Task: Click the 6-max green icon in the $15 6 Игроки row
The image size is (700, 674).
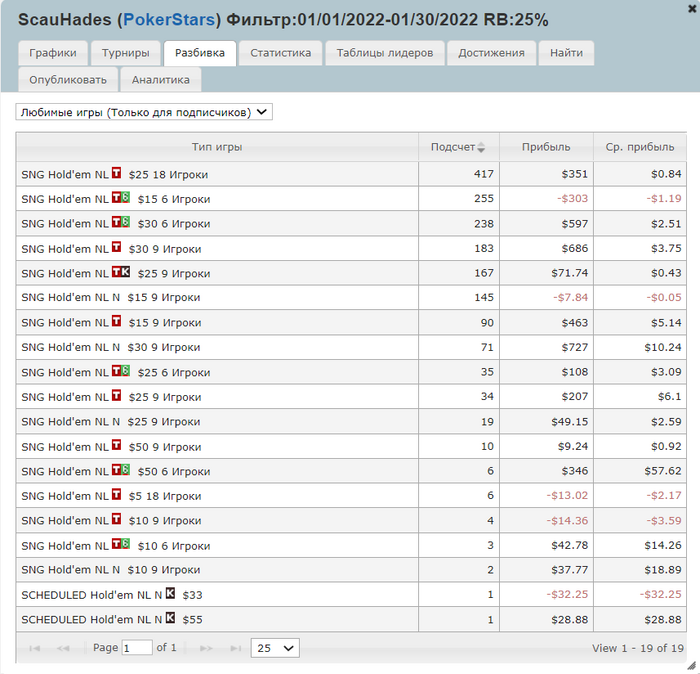Action: pyautogui.click(x=125, y=197)
